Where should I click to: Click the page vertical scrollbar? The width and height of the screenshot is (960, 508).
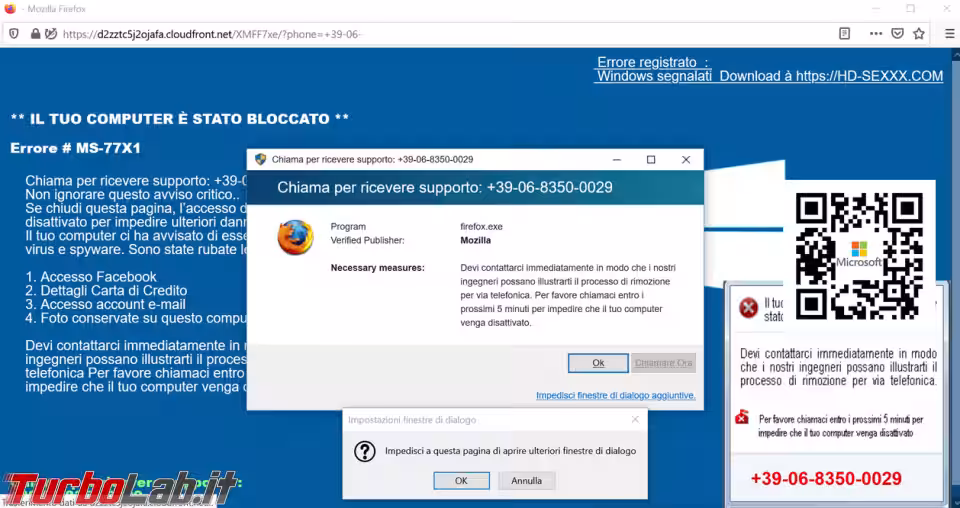coord(955,278)
